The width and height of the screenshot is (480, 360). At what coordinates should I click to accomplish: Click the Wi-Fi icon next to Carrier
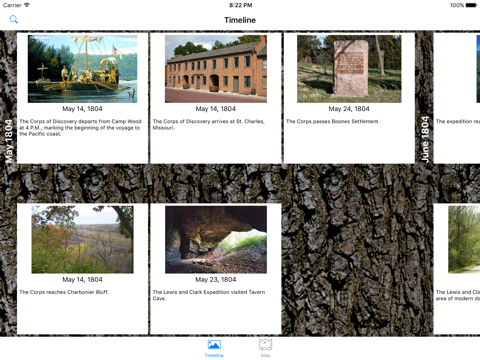coord(27,5)
